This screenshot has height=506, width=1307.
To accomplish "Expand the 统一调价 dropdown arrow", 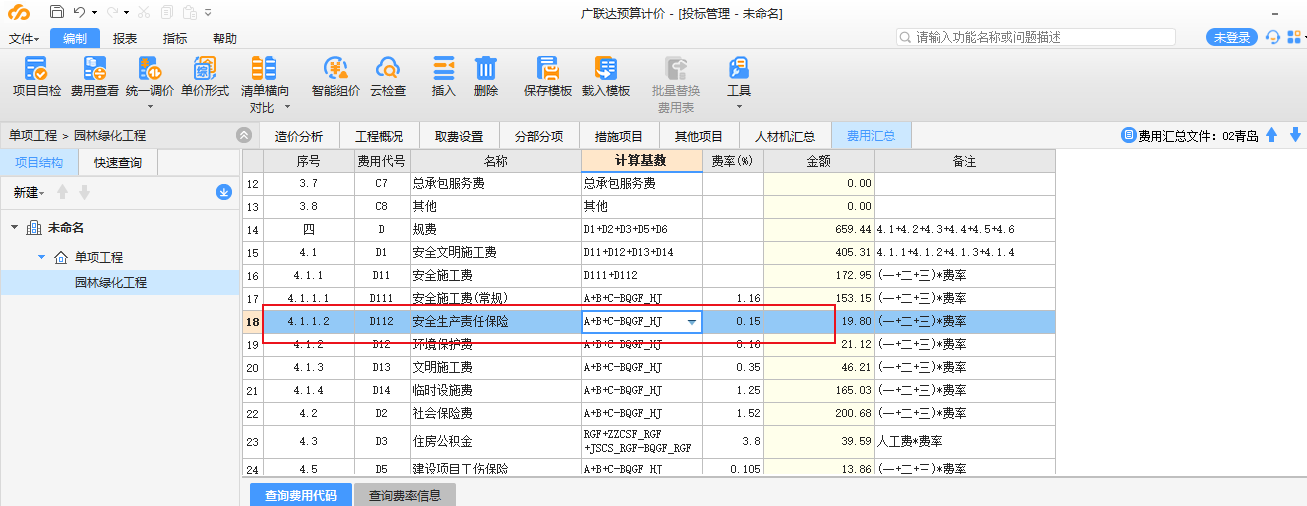I will 151,106.
